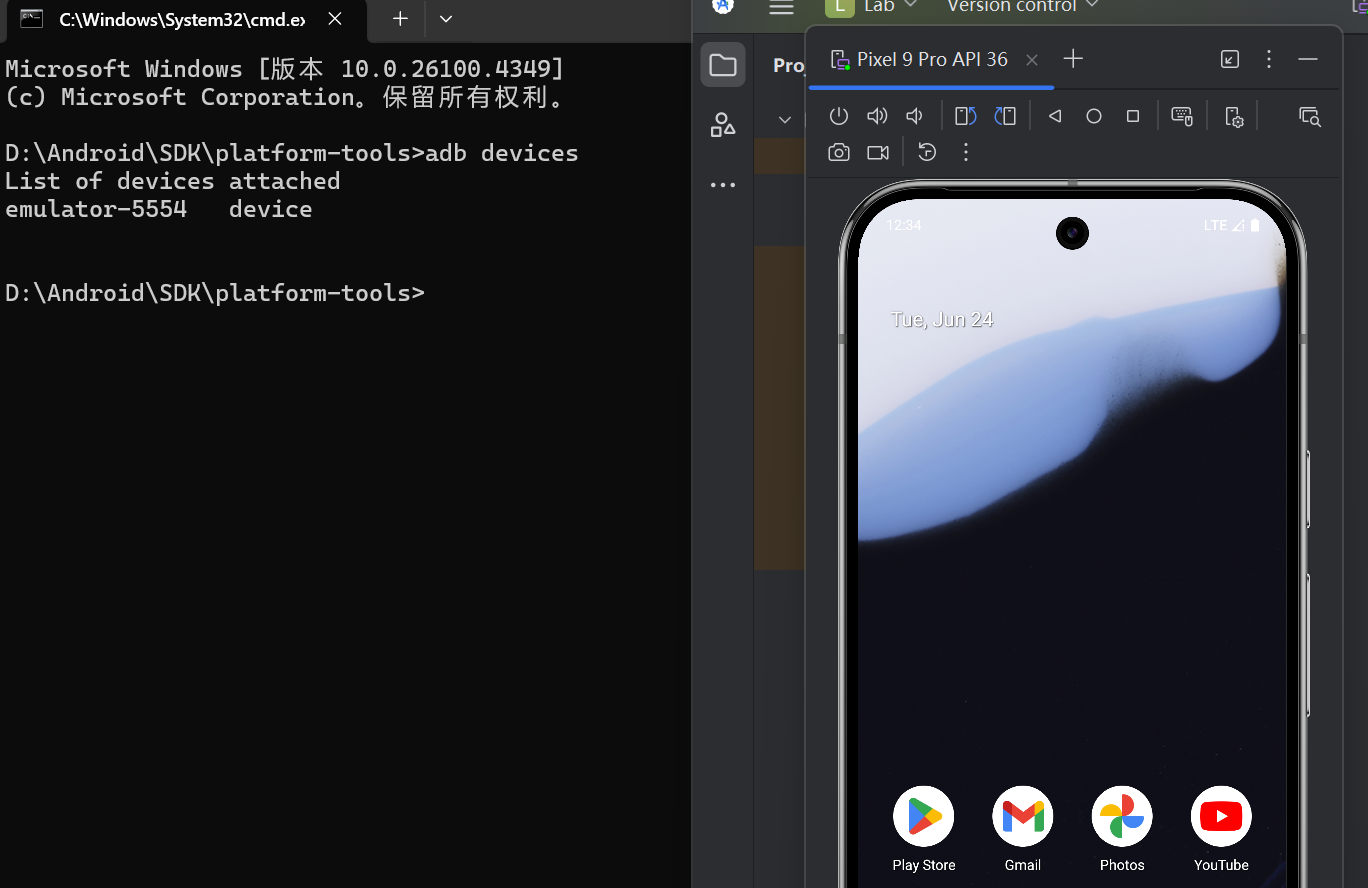Open the Lab project dropdown

(872, 7)
